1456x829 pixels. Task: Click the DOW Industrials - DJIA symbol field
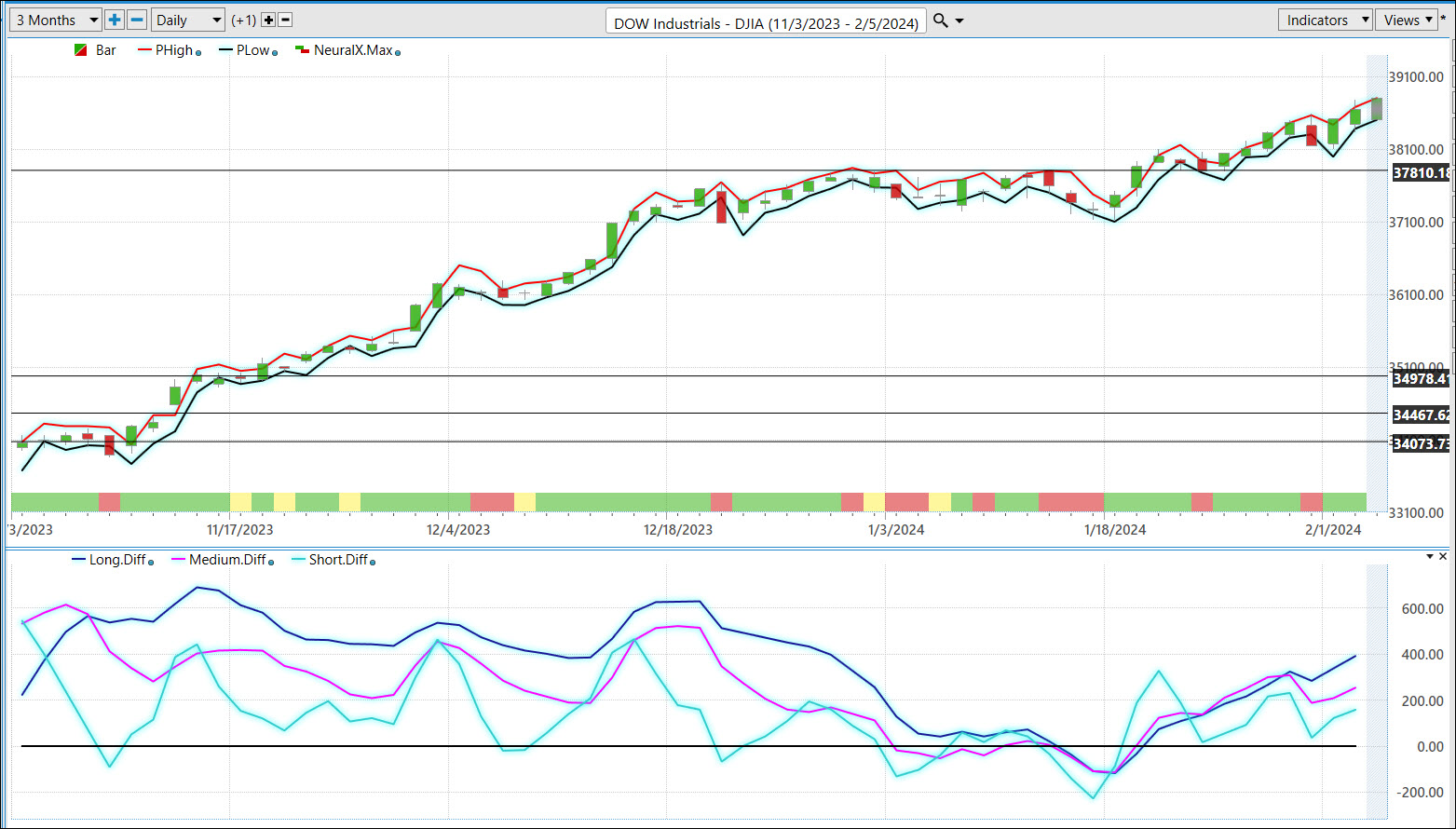pyautogui.click(x=766, y=22)
